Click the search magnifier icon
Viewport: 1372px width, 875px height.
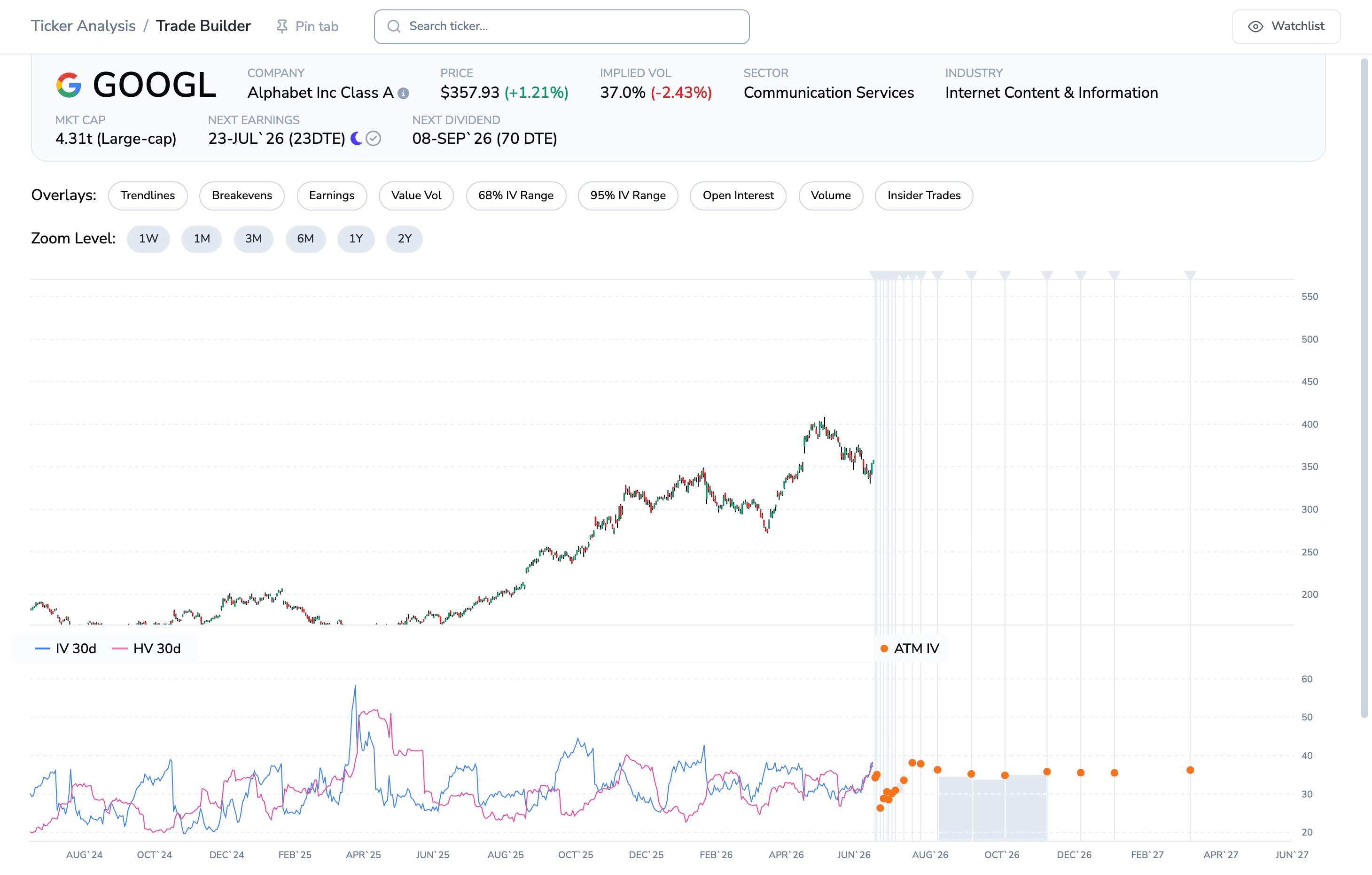click(x=394, y=26)
